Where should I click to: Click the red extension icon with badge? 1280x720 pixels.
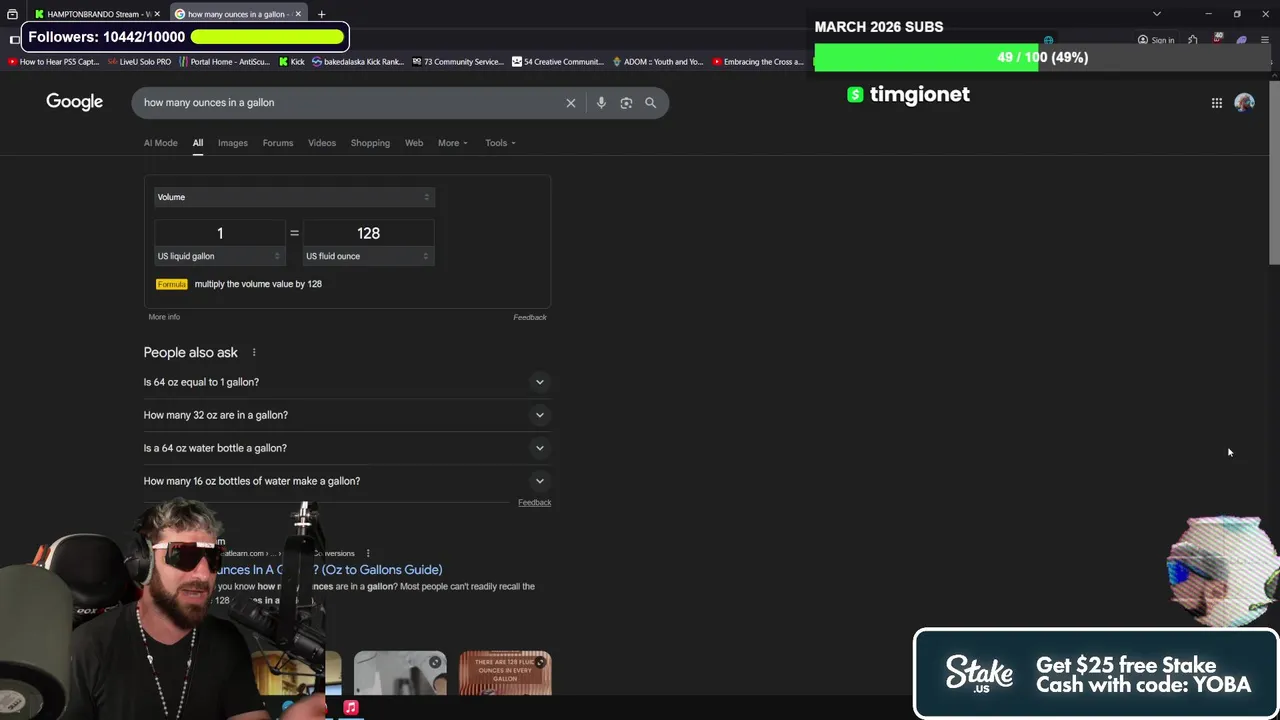click(x=1217, y=40)
